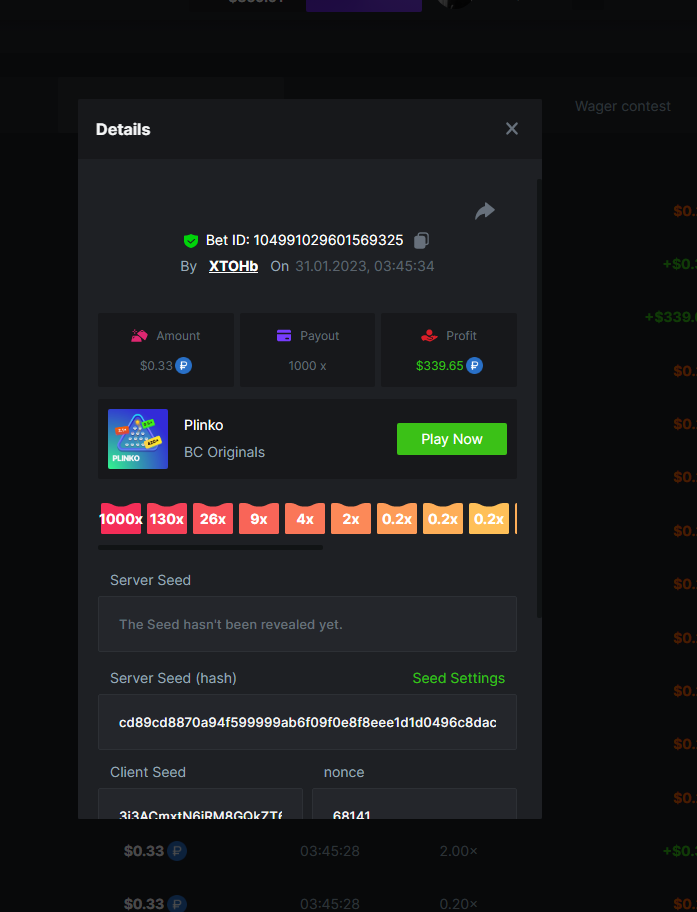Select the 1000x multiplier slot

tap(120, 519)
